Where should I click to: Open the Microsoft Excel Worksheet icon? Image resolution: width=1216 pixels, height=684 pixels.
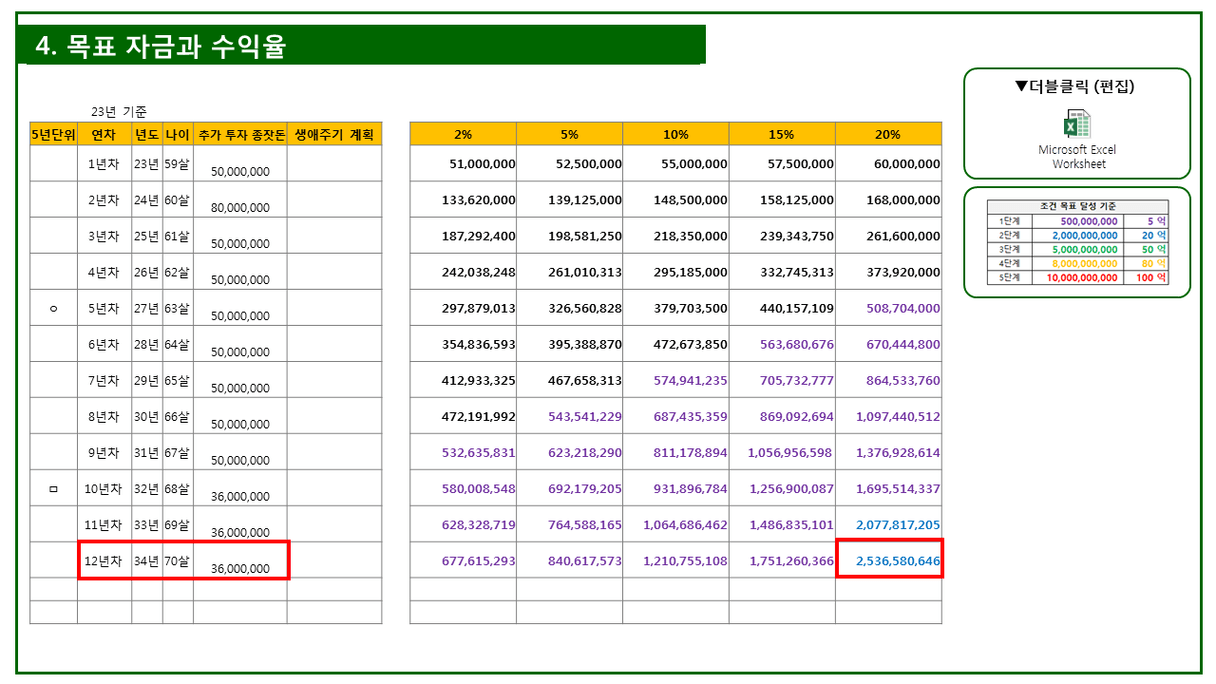coord(1076,126)
